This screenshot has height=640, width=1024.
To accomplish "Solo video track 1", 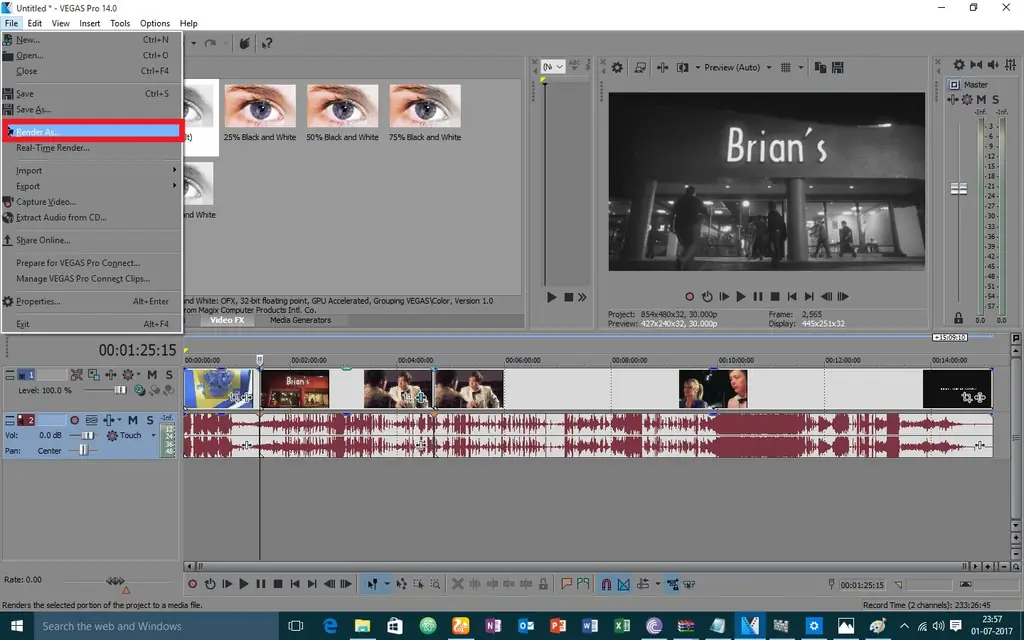I will pos(168,375).
